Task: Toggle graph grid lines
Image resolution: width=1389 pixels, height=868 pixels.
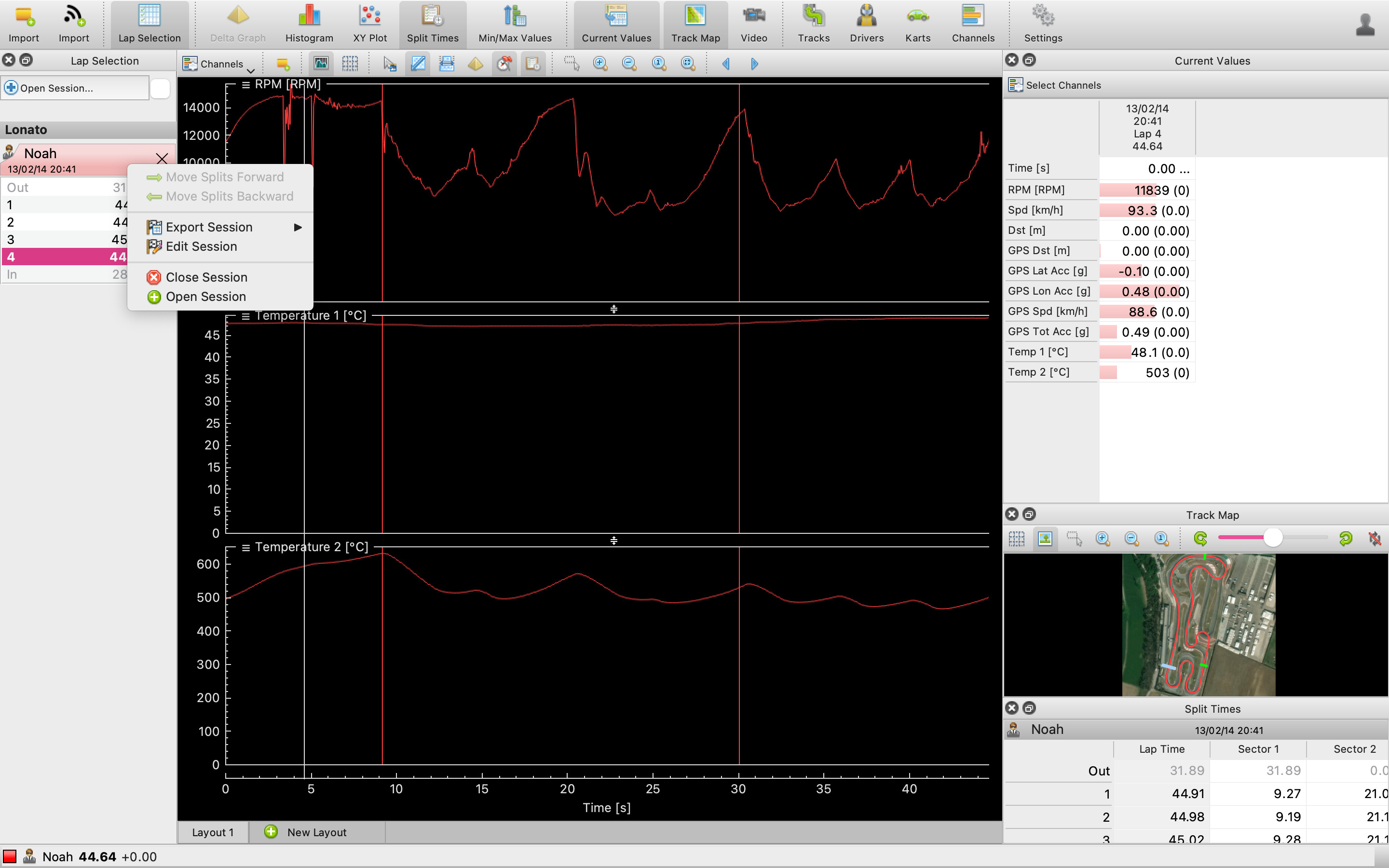Action: pos(350,64)
